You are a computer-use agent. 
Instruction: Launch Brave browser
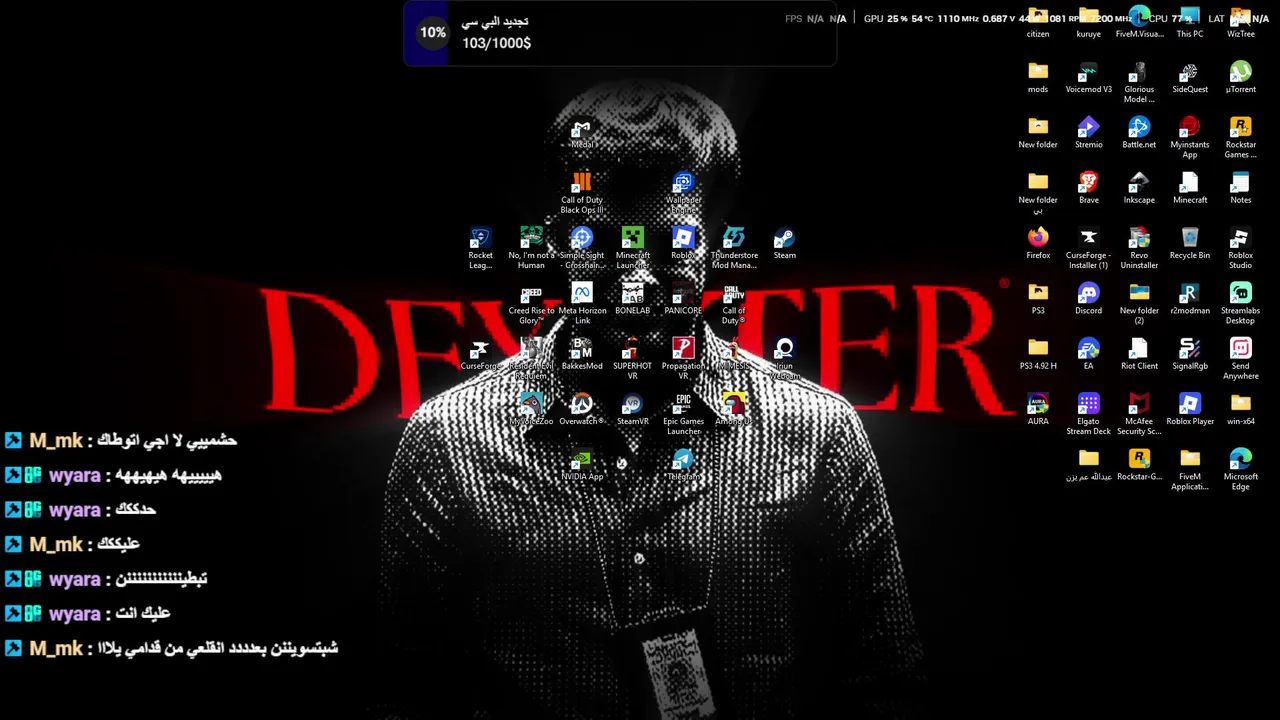click(x=1089, y=188)
